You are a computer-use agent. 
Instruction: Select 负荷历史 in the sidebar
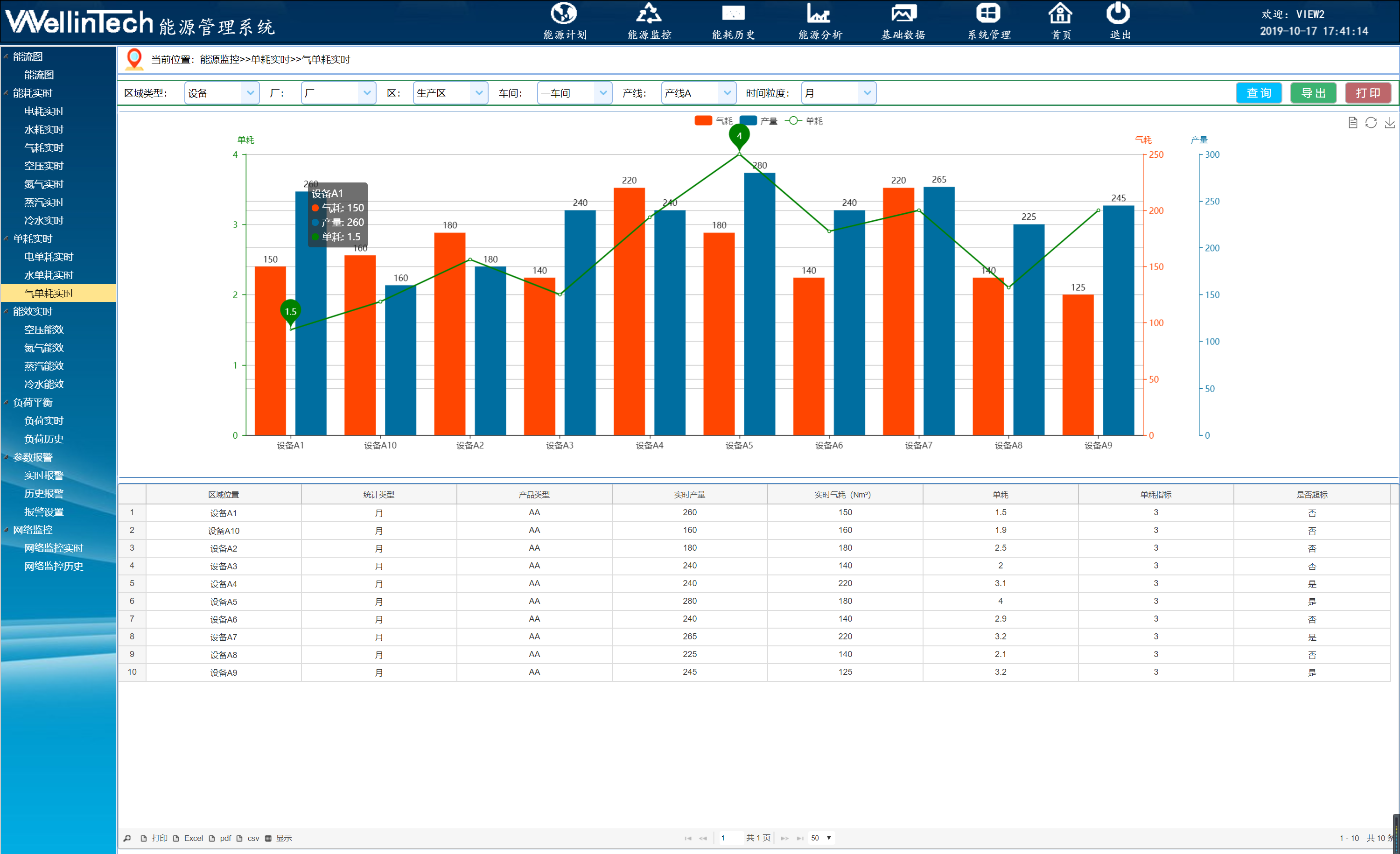(x=44, y=439)
